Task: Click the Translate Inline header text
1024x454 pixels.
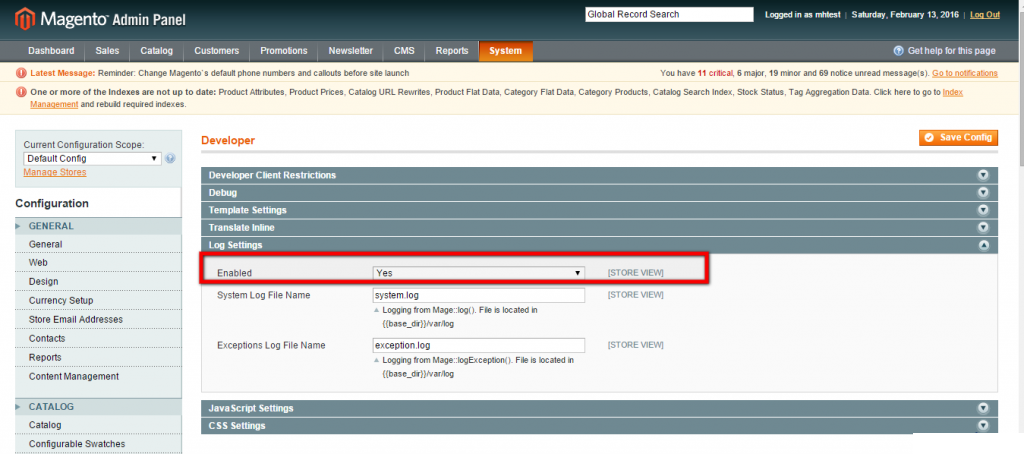Action: point(242,228)
